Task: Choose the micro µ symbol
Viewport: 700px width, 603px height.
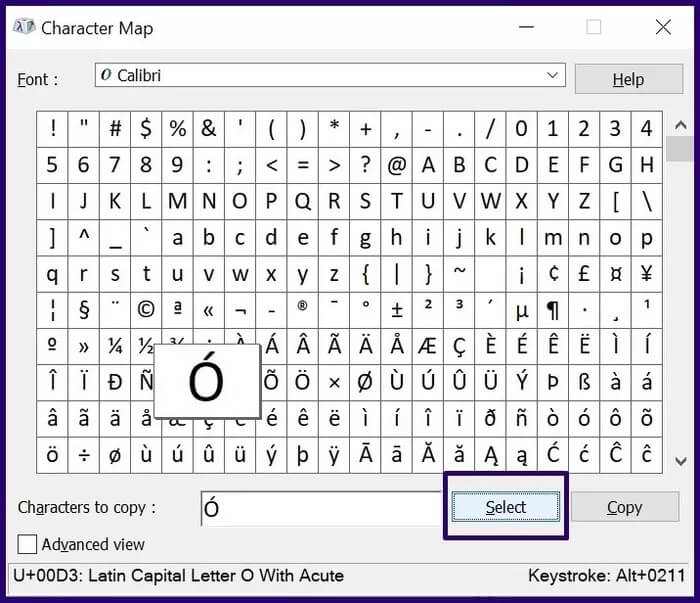Action: pos(521,310)
